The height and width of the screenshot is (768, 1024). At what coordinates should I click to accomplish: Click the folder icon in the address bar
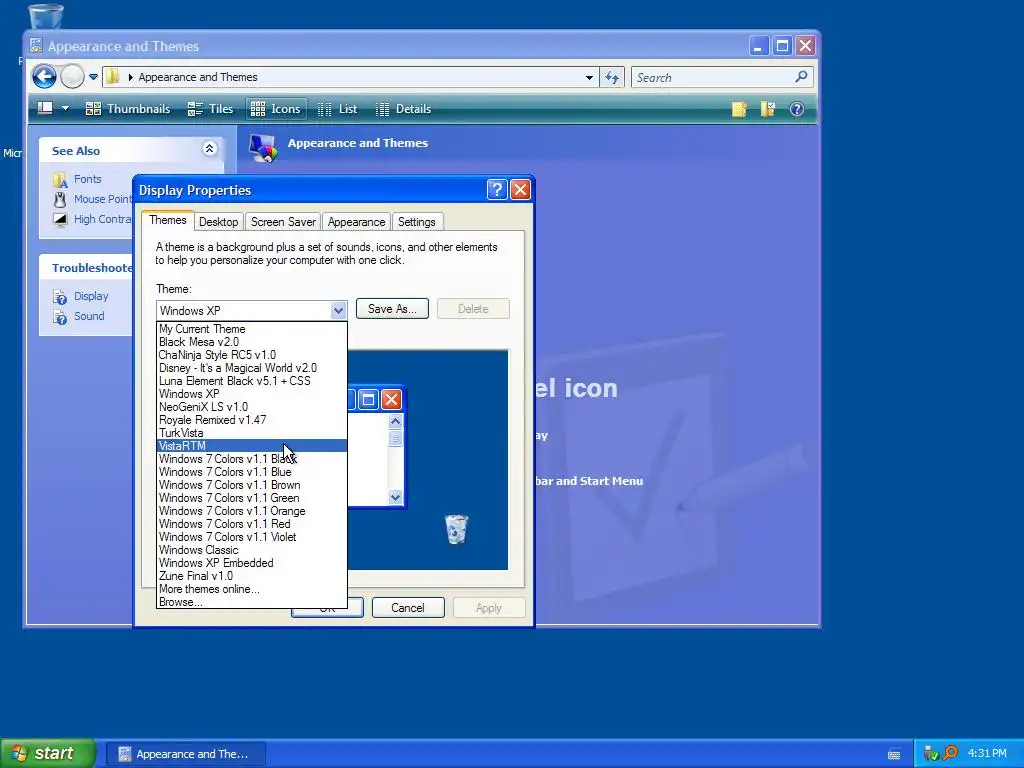pyautogui.click(x=112, y=77)
